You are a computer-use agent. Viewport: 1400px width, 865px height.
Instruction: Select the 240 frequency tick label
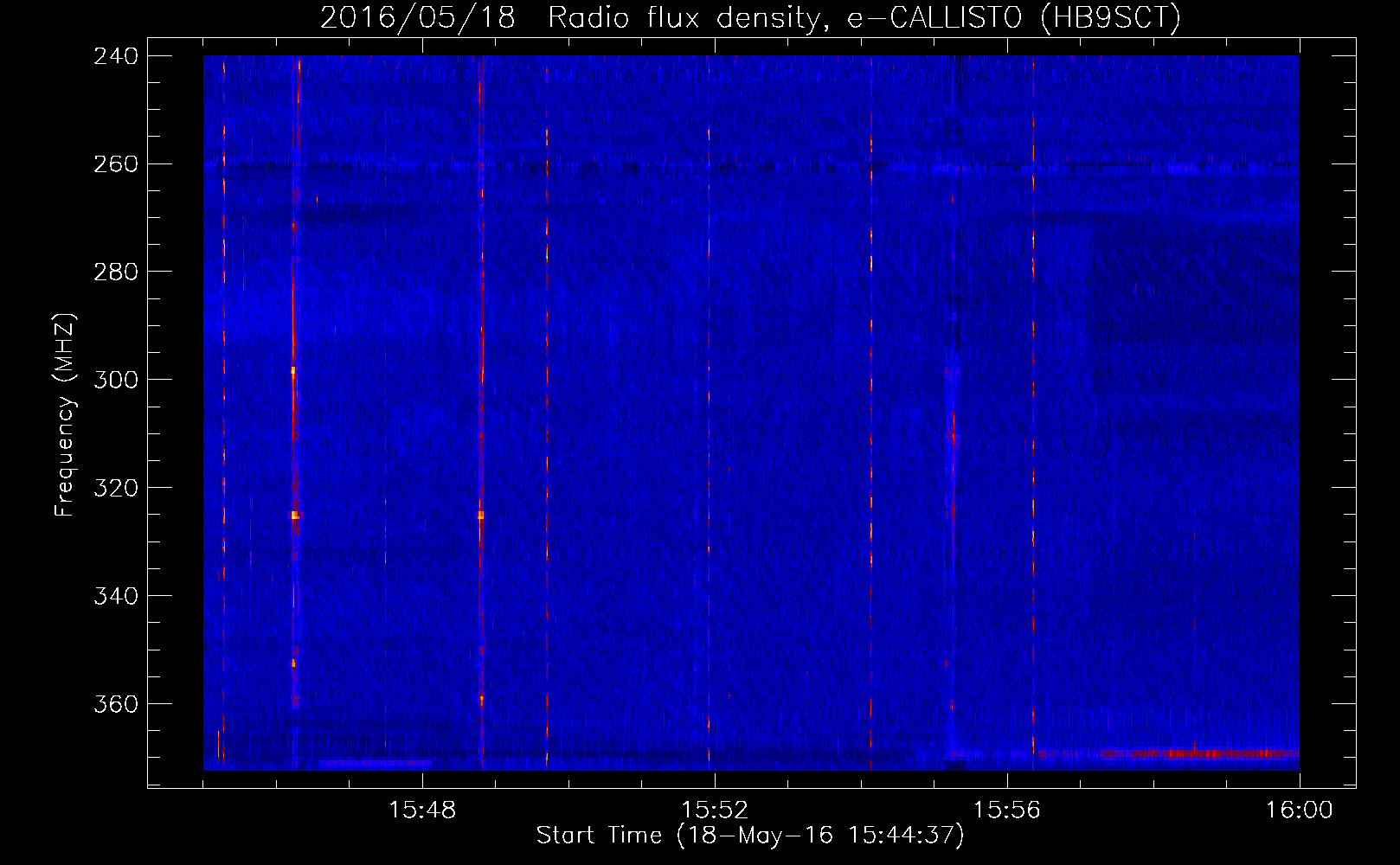[116, 56]
